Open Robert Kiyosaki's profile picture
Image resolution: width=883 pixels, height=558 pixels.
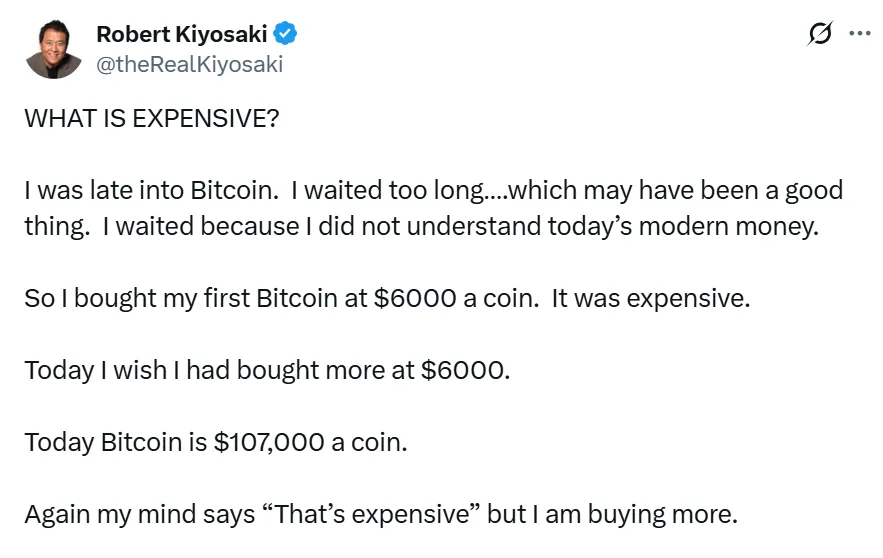coord(53,48)
